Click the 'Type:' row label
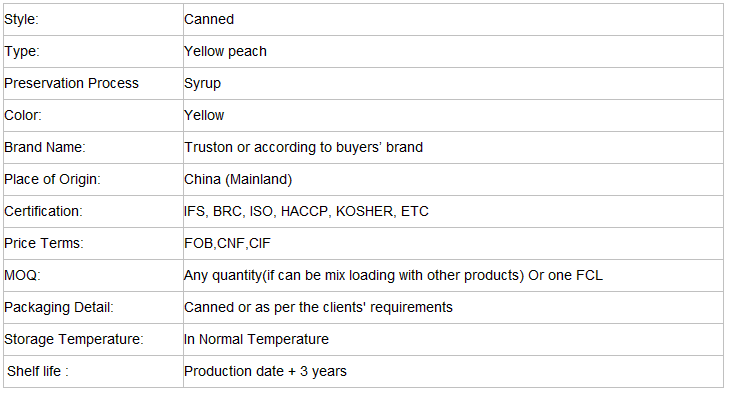 point(22,51)
